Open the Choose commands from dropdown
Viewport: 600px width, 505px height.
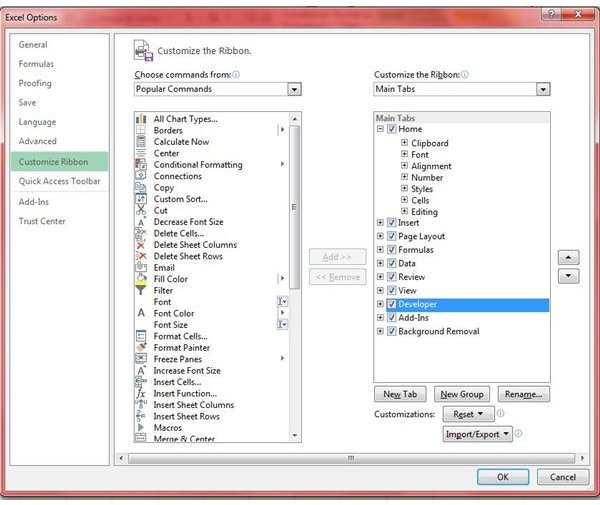[294, 89]
